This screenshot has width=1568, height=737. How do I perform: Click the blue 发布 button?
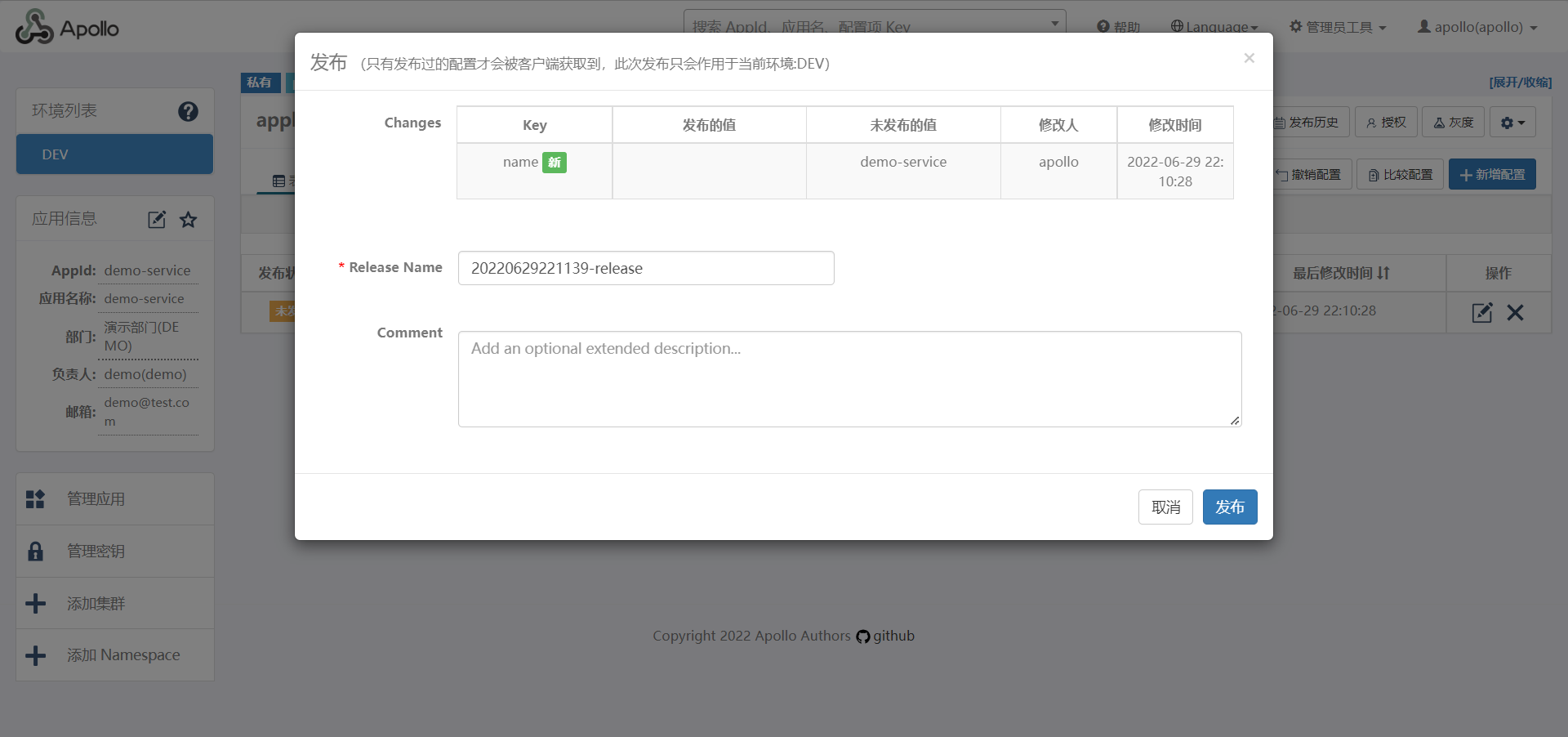pyautogui.click(x=1229, y=507)
